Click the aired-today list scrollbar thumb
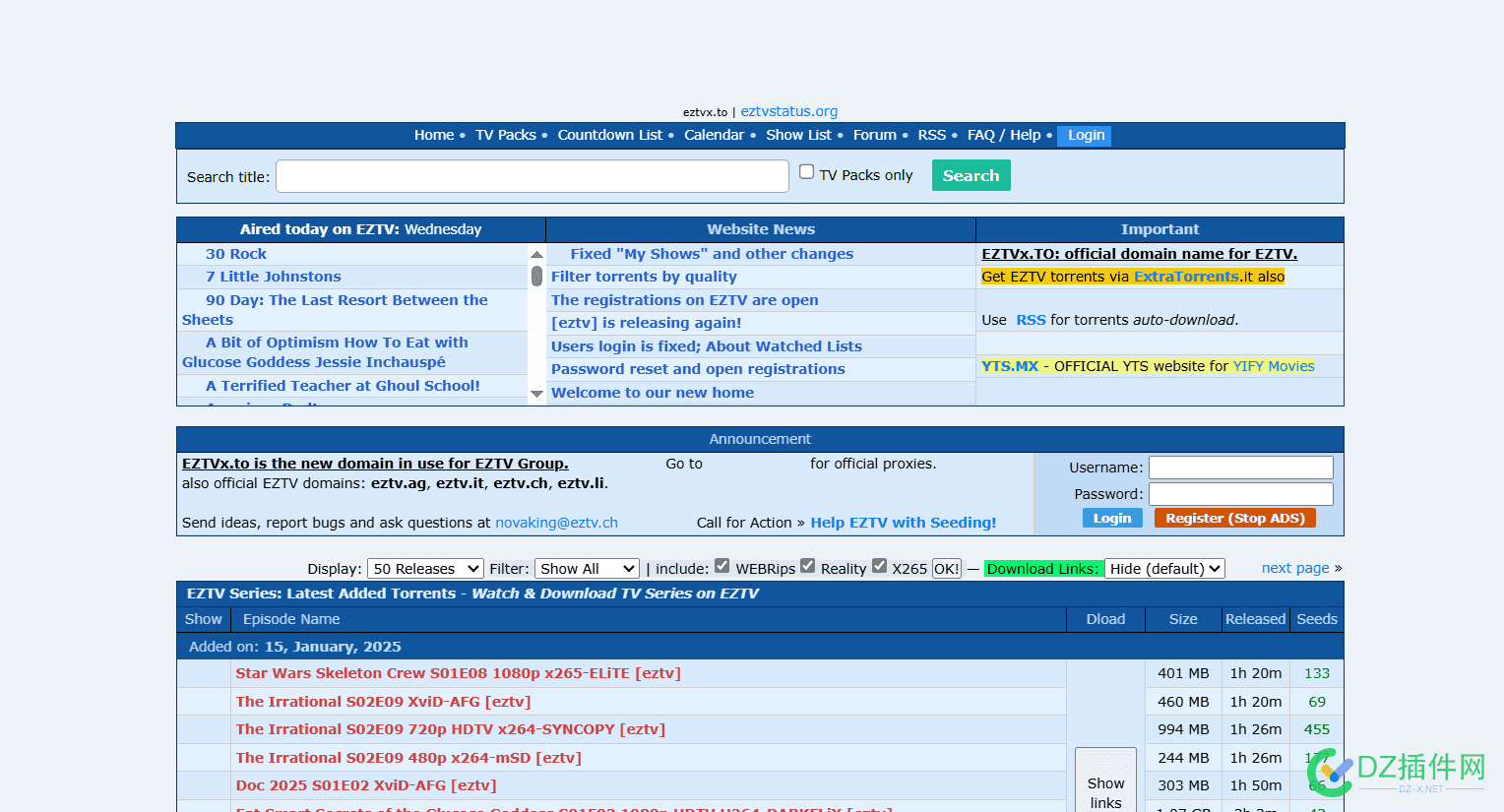 pyautogui.click(x=536, y=276)
